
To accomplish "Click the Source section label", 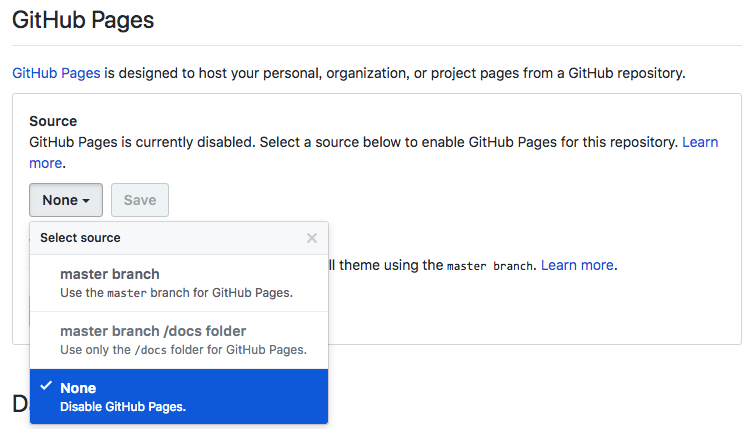I will pos(53,121).
